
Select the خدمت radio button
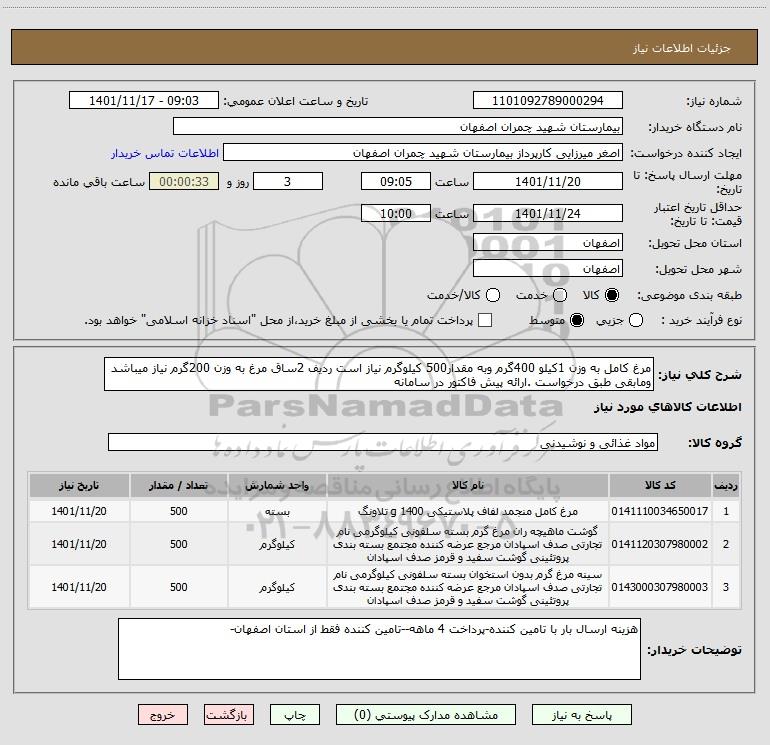(560, 295)
